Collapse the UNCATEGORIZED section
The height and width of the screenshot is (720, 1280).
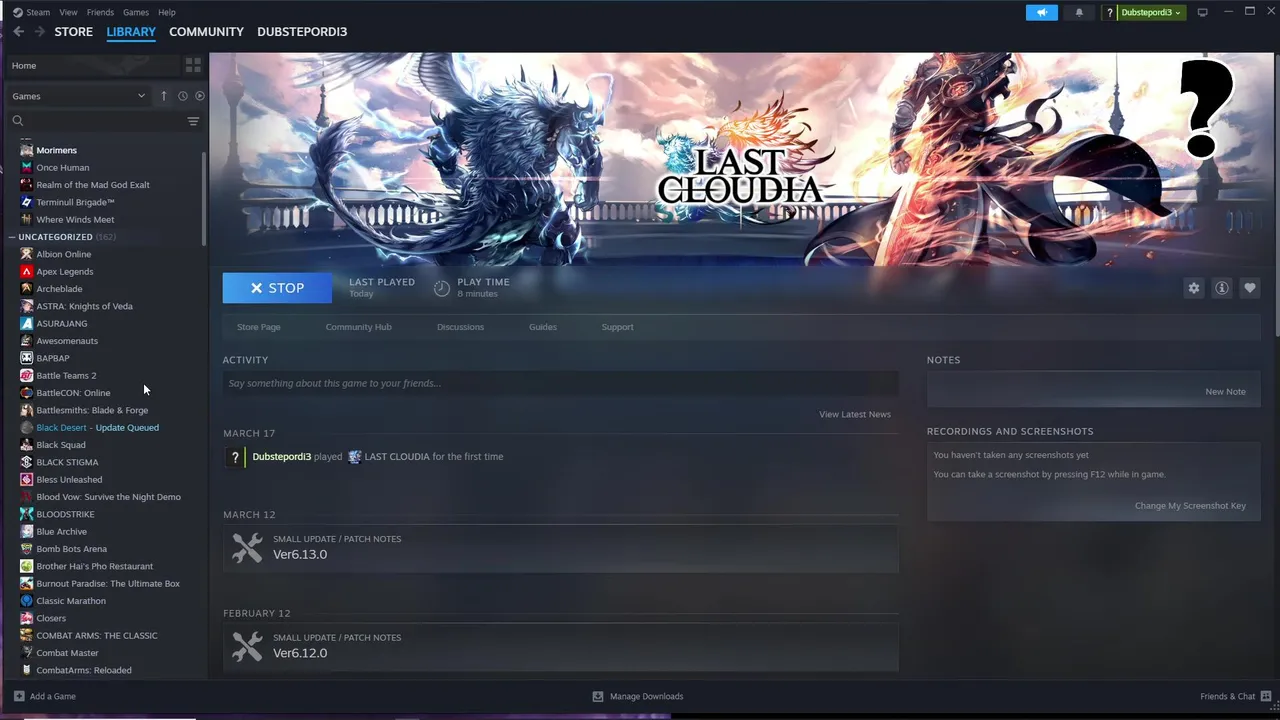point(12,237)
